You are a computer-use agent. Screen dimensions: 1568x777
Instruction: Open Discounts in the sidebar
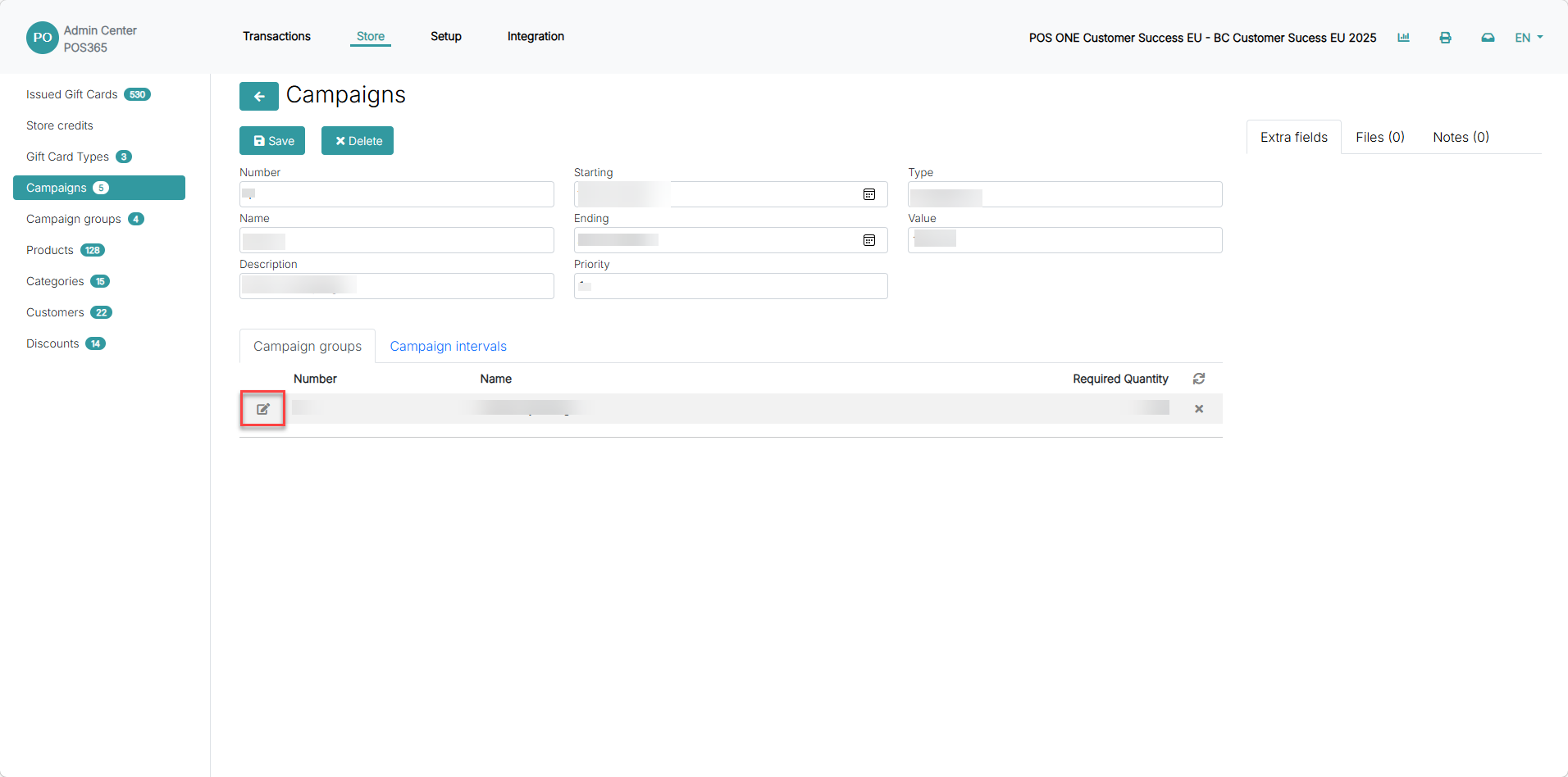coord(66,343)
